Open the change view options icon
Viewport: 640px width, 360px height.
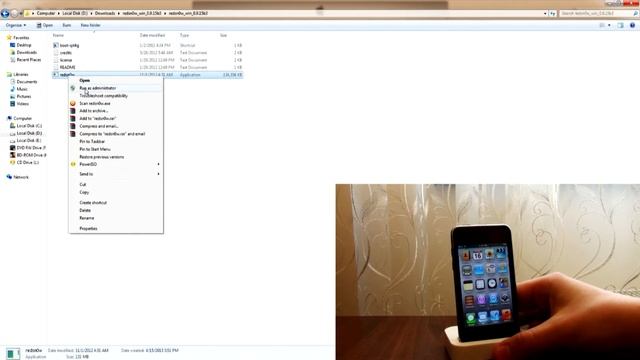coord(602,25)
